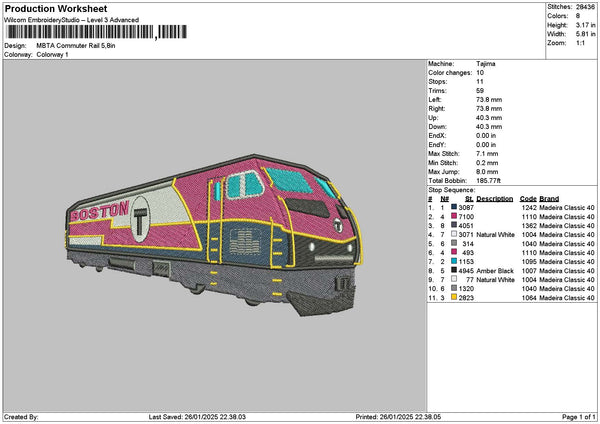Click the Colors value 8
600x424 pixels.
[578, 16]
